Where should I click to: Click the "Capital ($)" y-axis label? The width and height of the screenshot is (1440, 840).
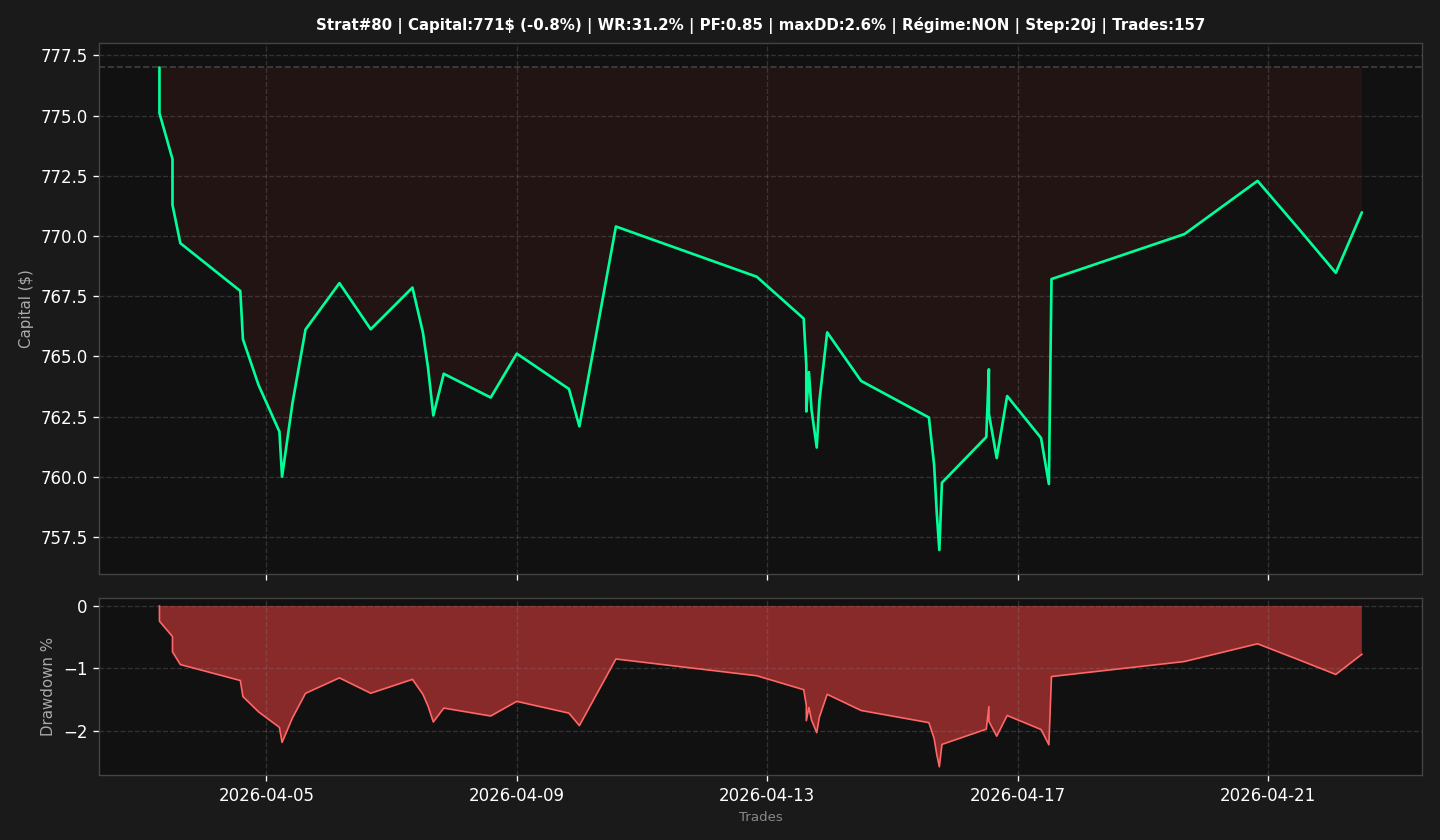click(26, 309)
